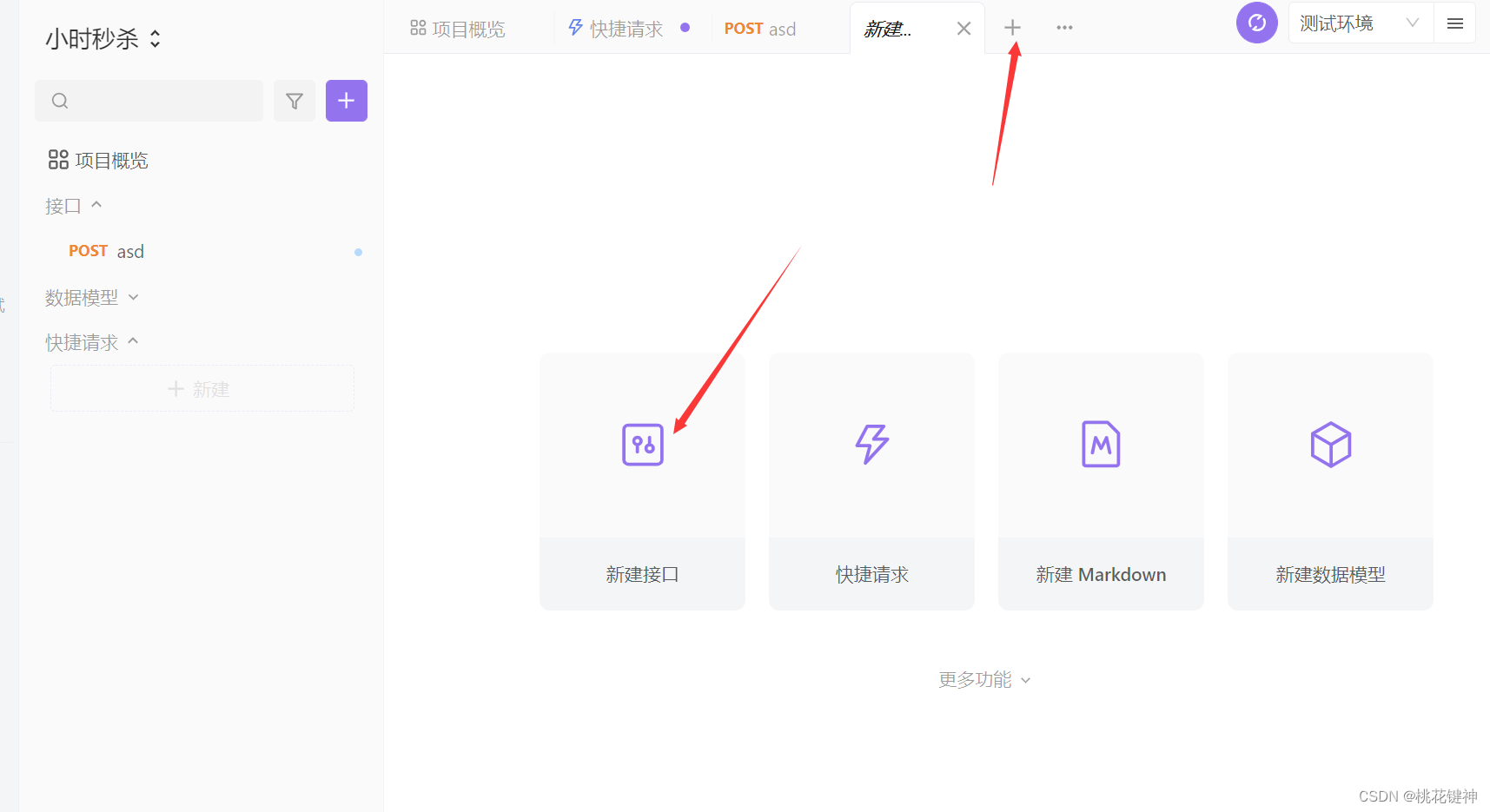The image size is (1490, 812).
Task: Click the 新建 Markdown label
Action: pos(1101,574)
